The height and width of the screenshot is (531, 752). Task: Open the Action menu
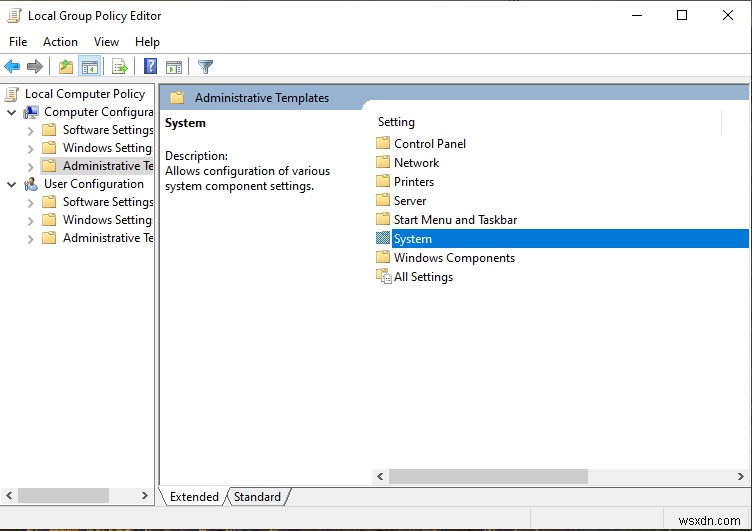click(60, 42)
